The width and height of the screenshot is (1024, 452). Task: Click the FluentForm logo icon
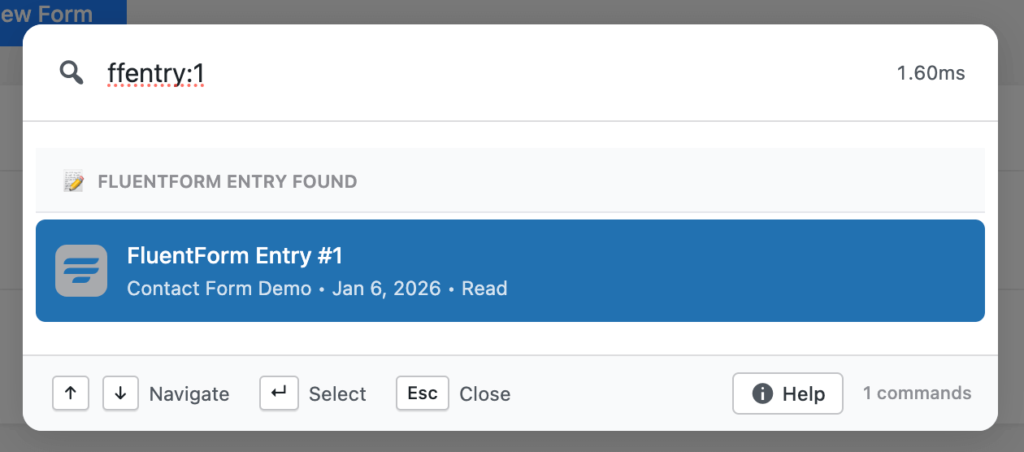(81, 270)
